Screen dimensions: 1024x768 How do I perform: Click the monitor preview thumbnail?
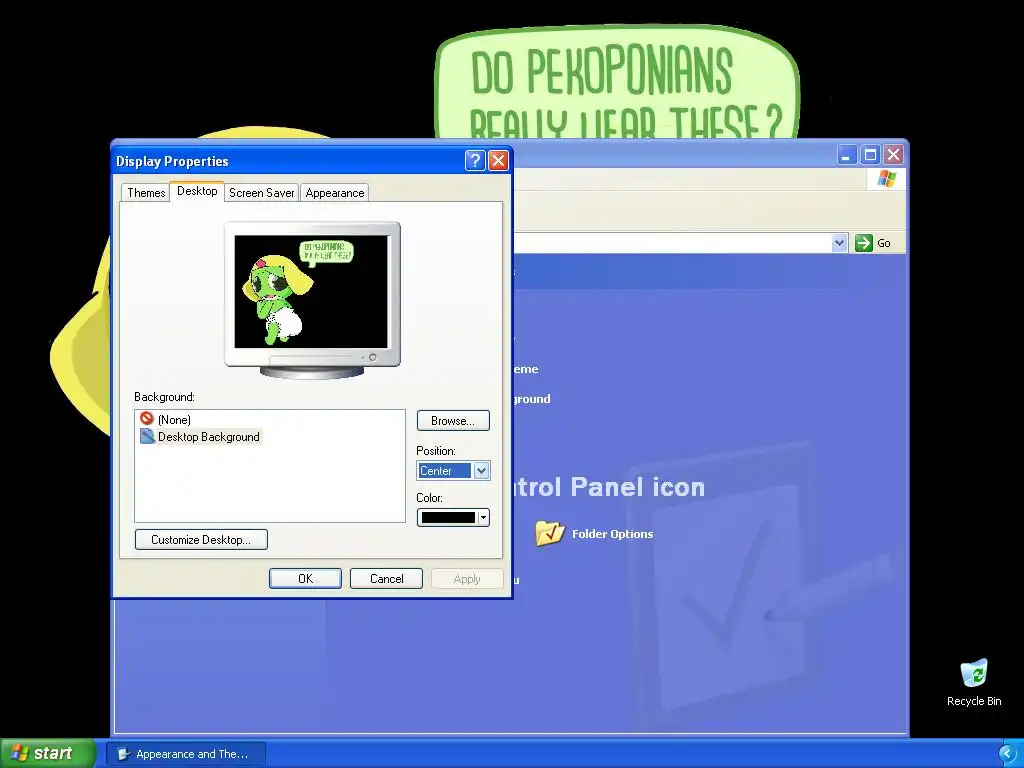point(312,300)
